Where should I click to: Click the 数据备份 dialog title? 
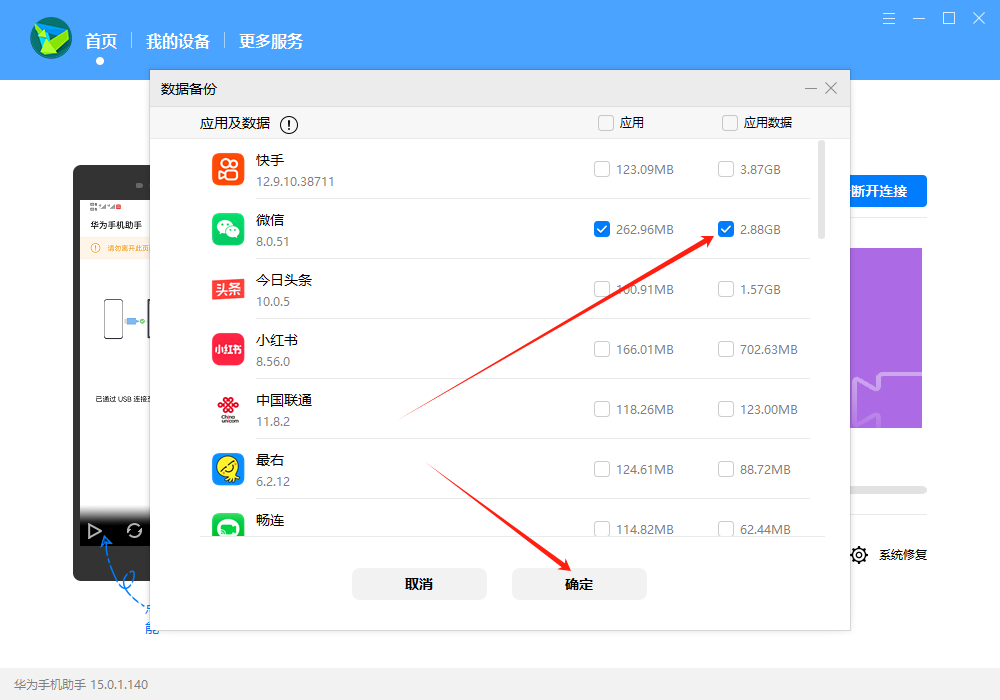coord(189,89)
